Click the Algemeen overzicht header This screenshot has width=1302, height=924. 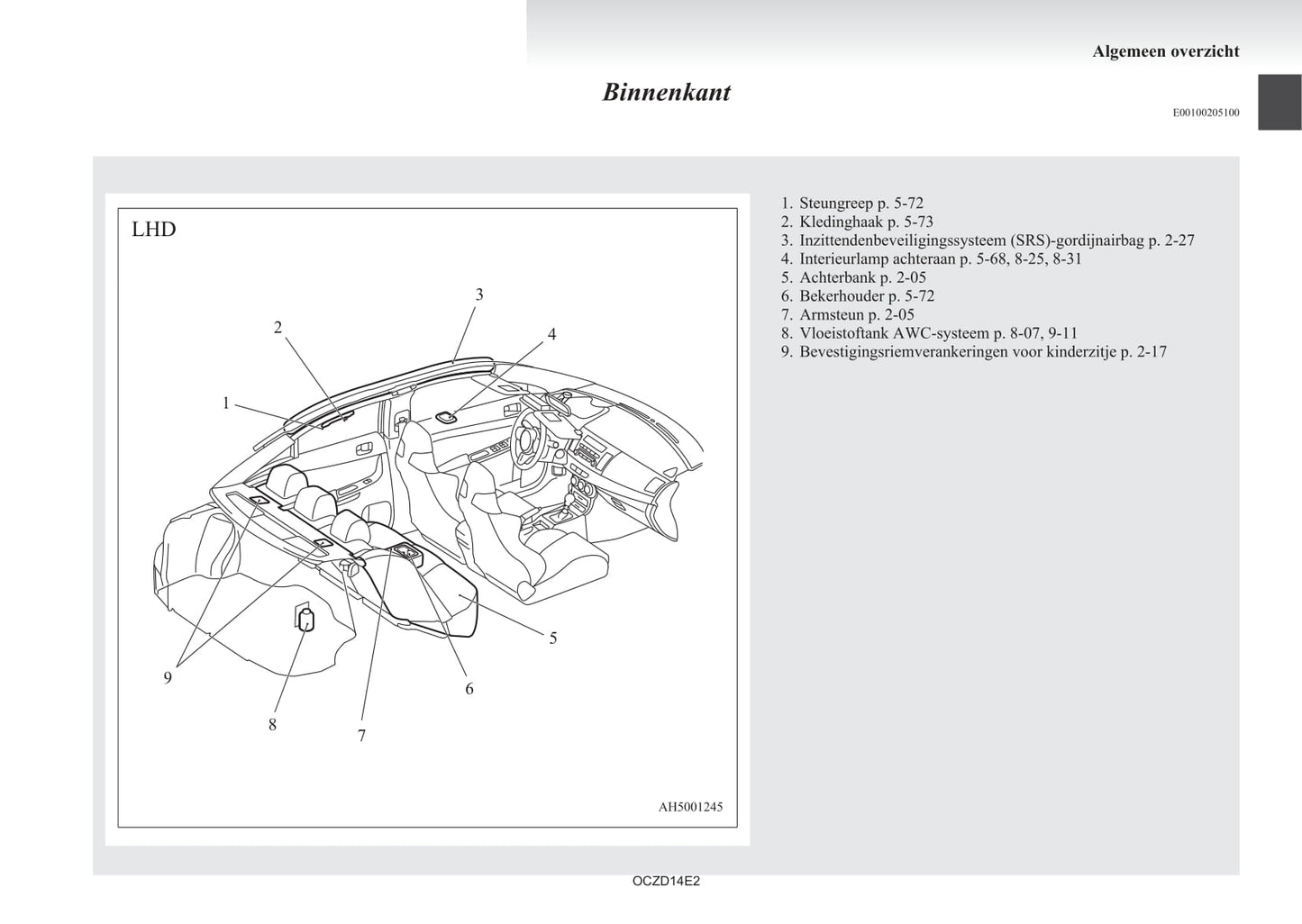click(x=1165, y=51)
